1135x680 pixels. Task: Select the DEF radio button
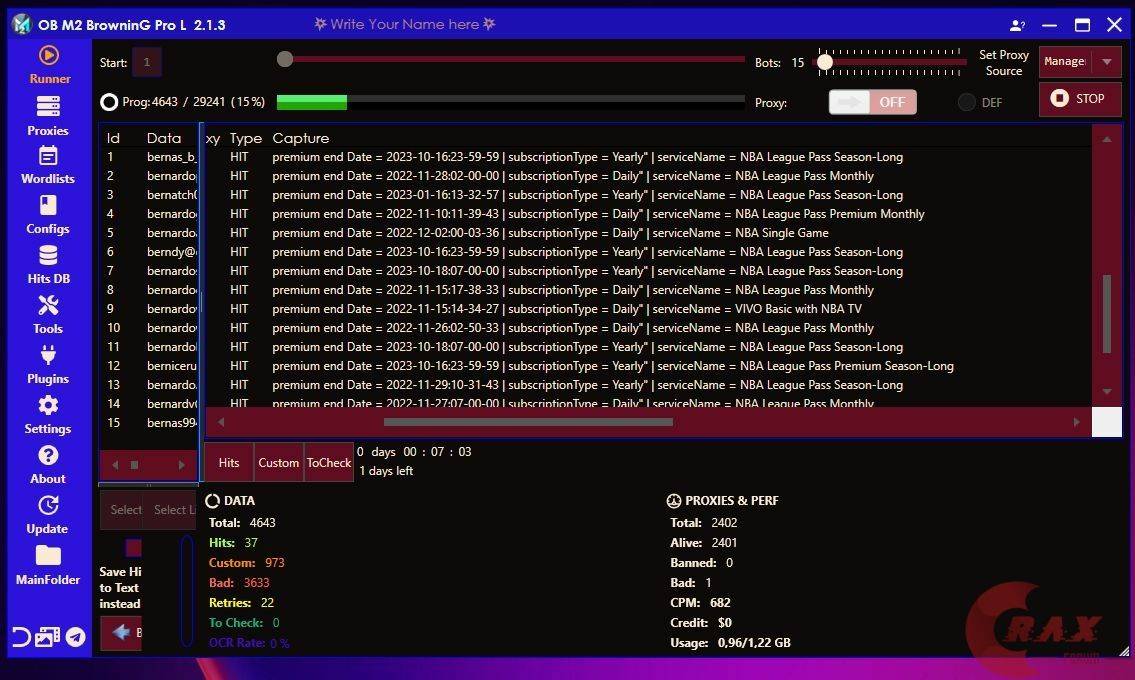click(966, 102)
